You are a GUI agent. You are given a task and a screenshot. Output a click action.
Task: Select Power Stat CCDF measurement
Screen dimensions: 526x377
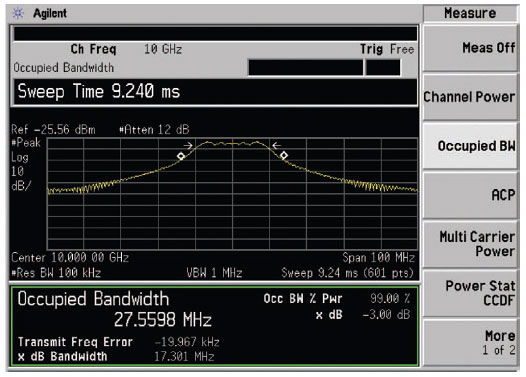[x=470, y=293]
